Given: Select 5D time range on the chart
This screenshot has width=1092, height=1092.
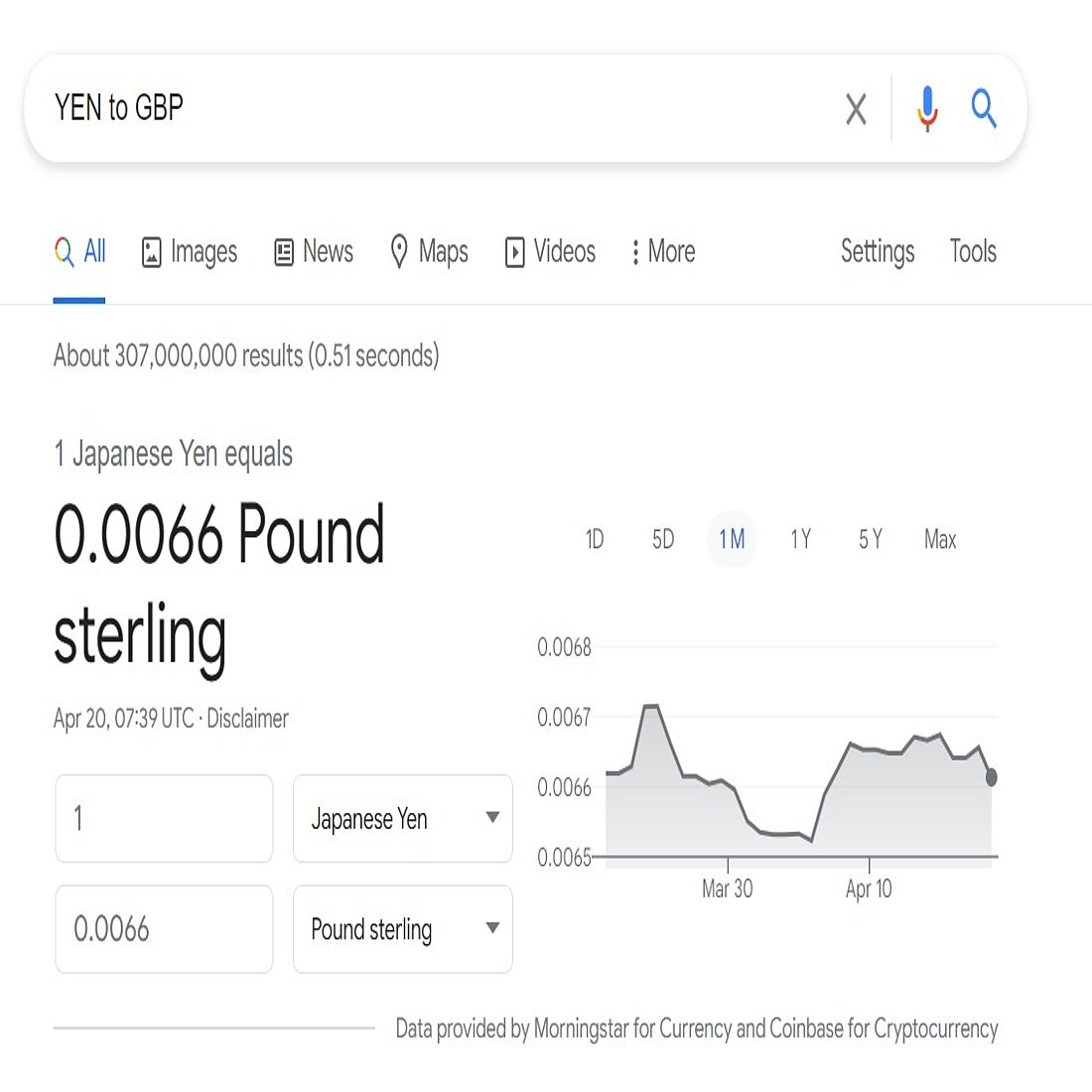Looking at the screenshot, I should coord(661,539).
